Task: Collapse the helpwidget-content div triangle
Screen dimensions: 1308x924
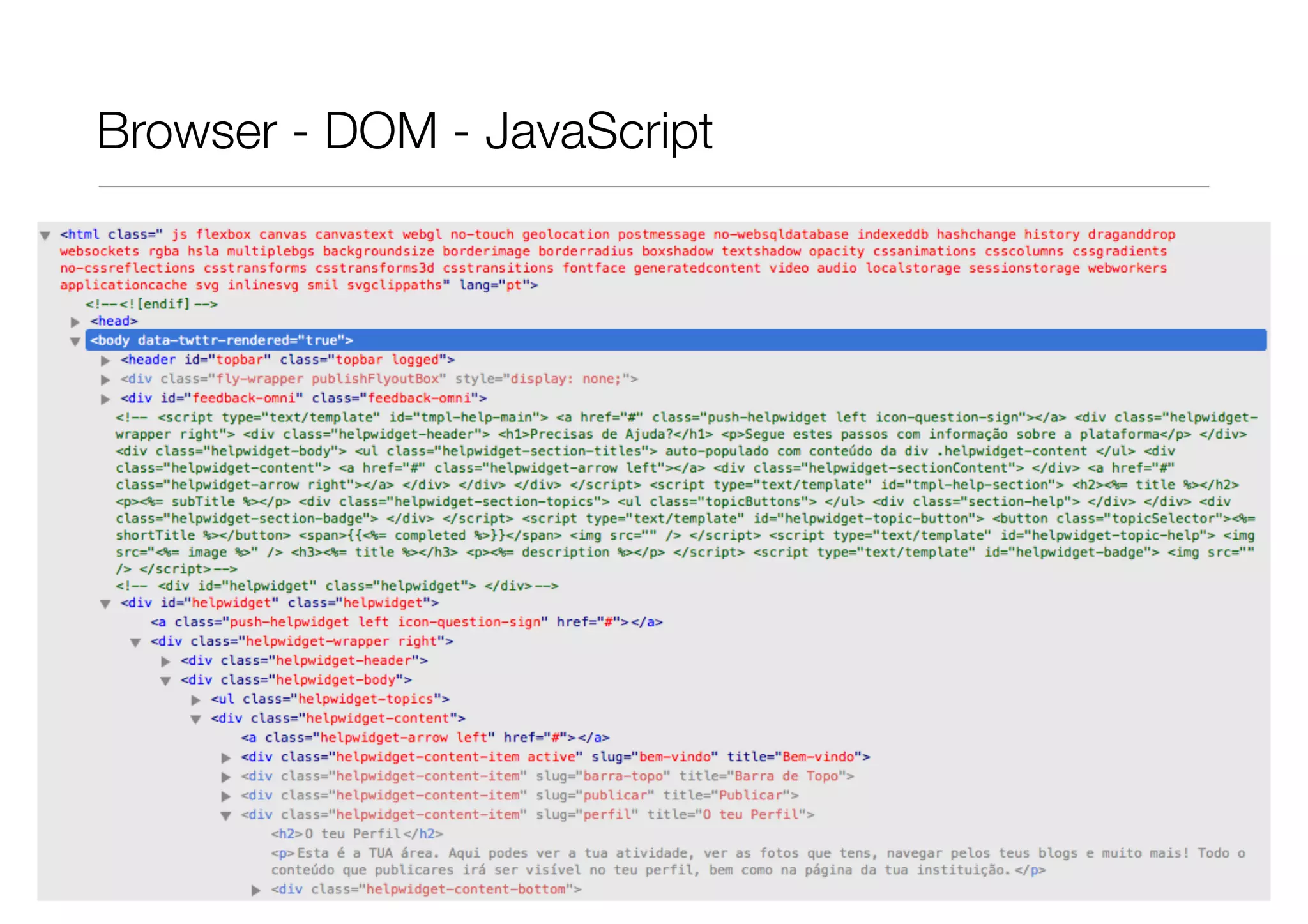Action: [195, 720]
